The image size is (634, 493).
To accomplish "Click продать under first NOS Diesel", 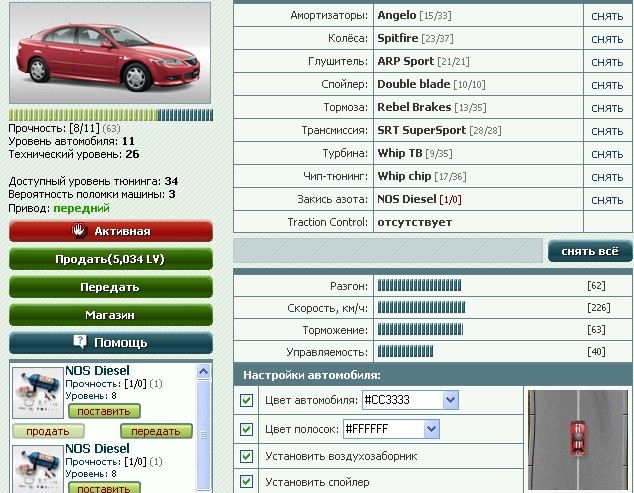I will [x=48, y=432].
